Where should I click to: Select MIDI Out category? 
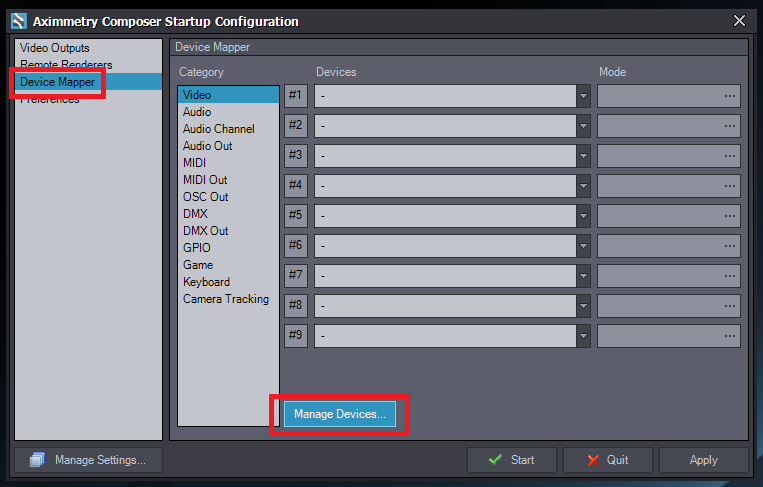(228, 180)
